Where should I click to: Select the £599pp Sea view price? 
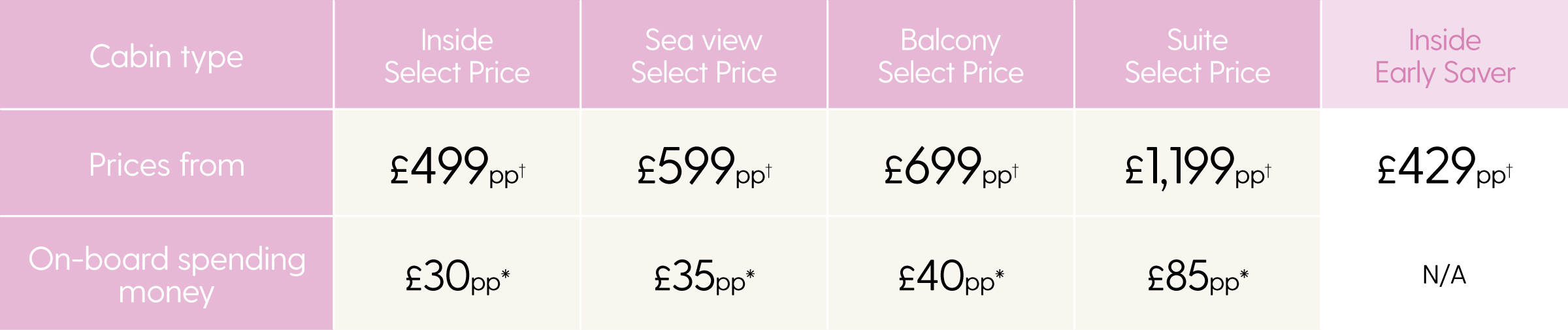pyautogui.click(x=704, y=167)
